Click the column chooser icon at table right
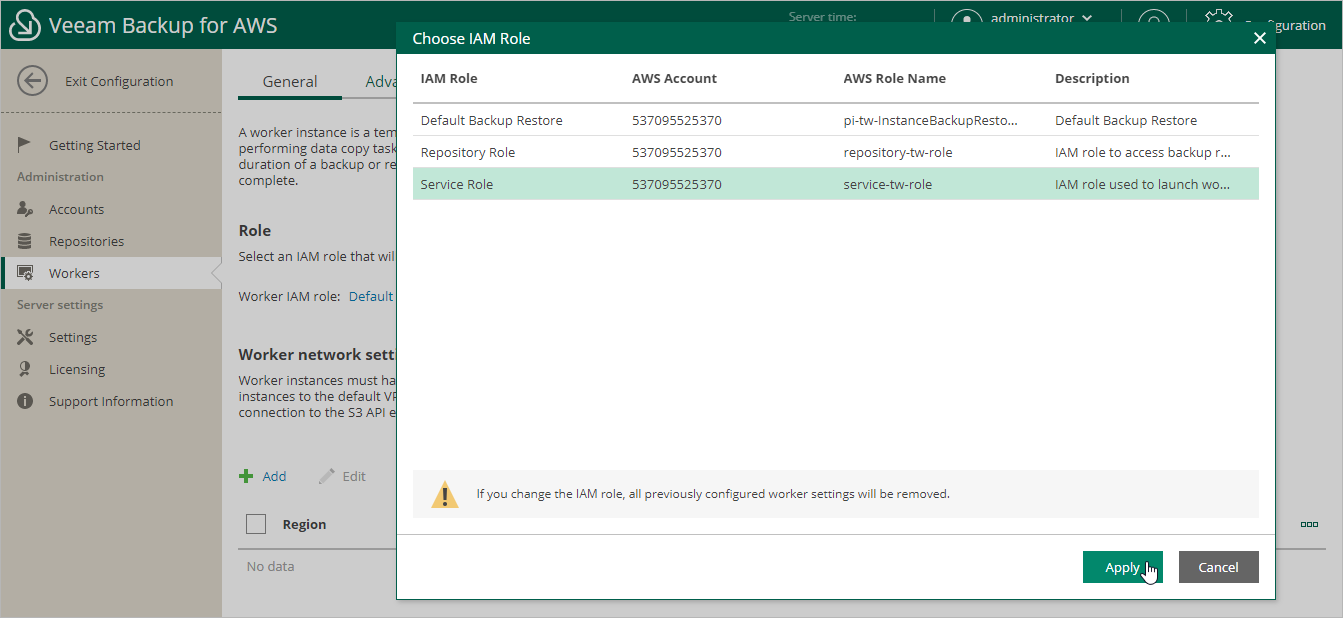Viewport: 1343px width, 618px height. [1308, 524]
